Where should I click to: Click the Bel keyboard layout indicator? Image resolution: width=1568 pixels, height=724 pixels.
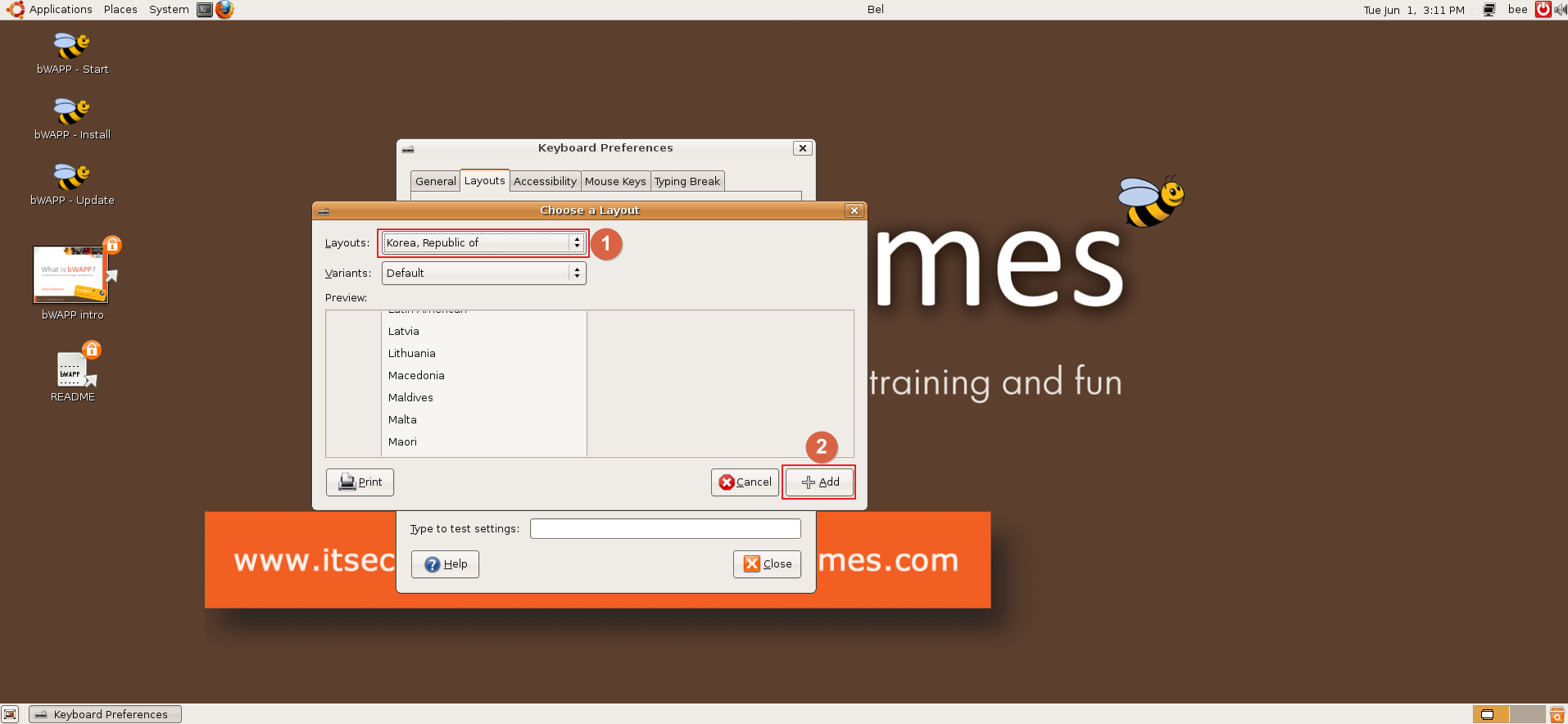(876, 10)
